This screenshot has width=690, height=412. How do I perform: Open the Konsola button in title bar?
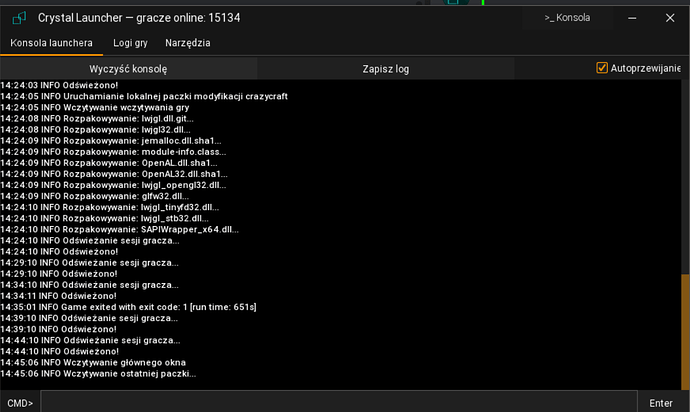(x=566, y=17)
